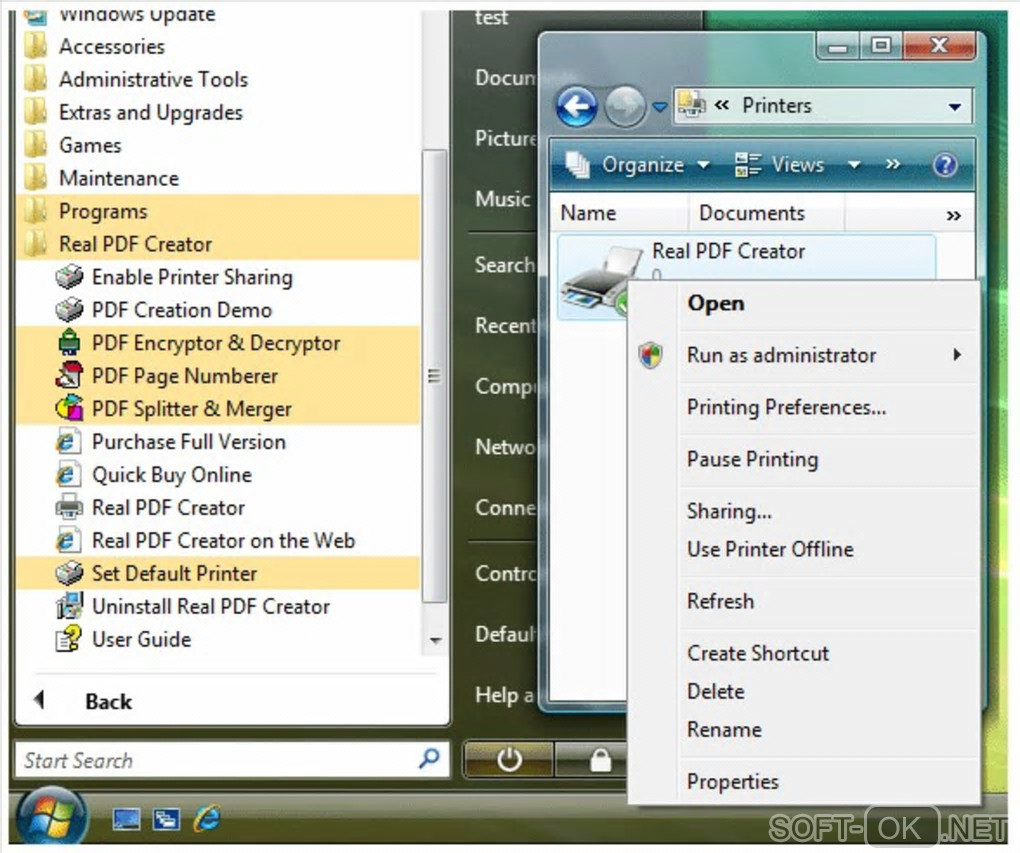
Task: Expand the Run as administrator submenu arrow
Action: tap(957, 355)
